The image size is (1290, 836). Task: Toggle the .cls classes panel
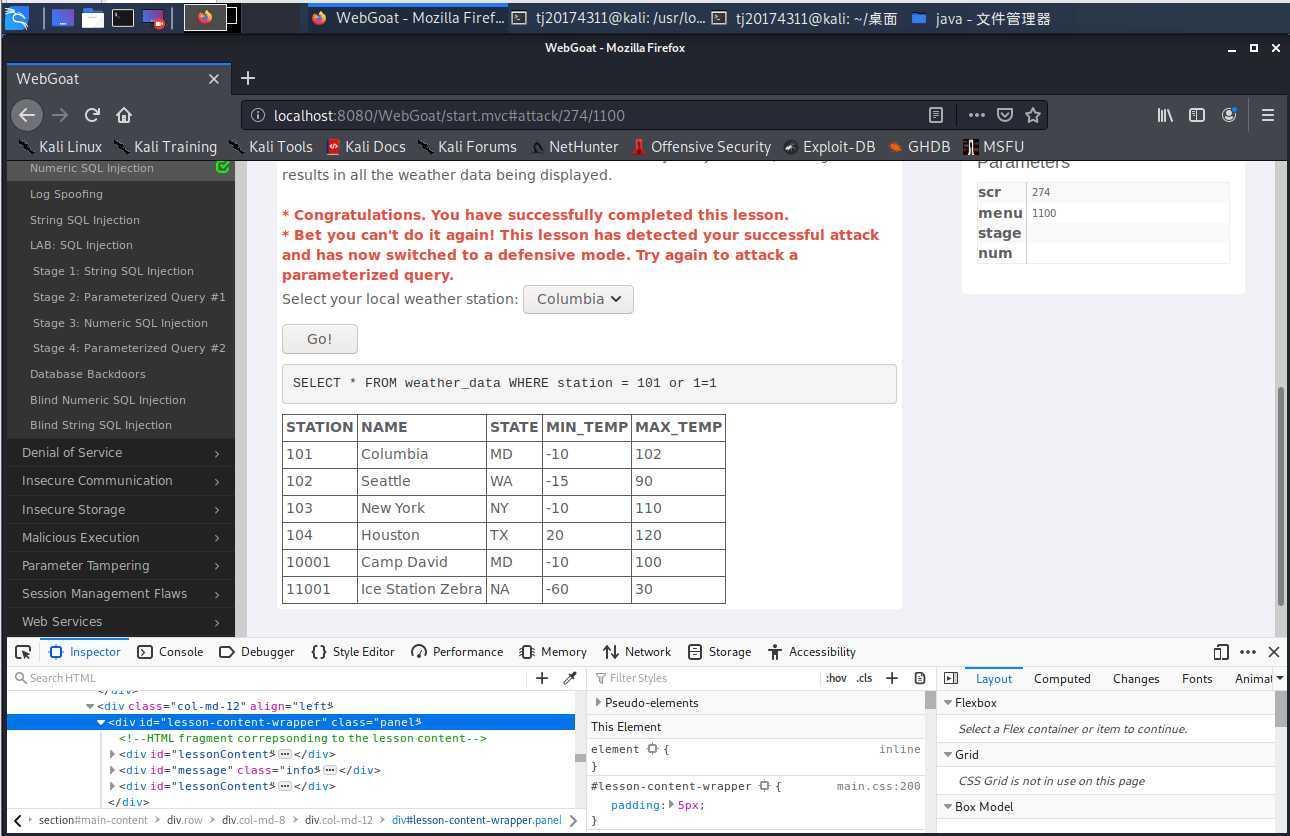click(864, 678)
